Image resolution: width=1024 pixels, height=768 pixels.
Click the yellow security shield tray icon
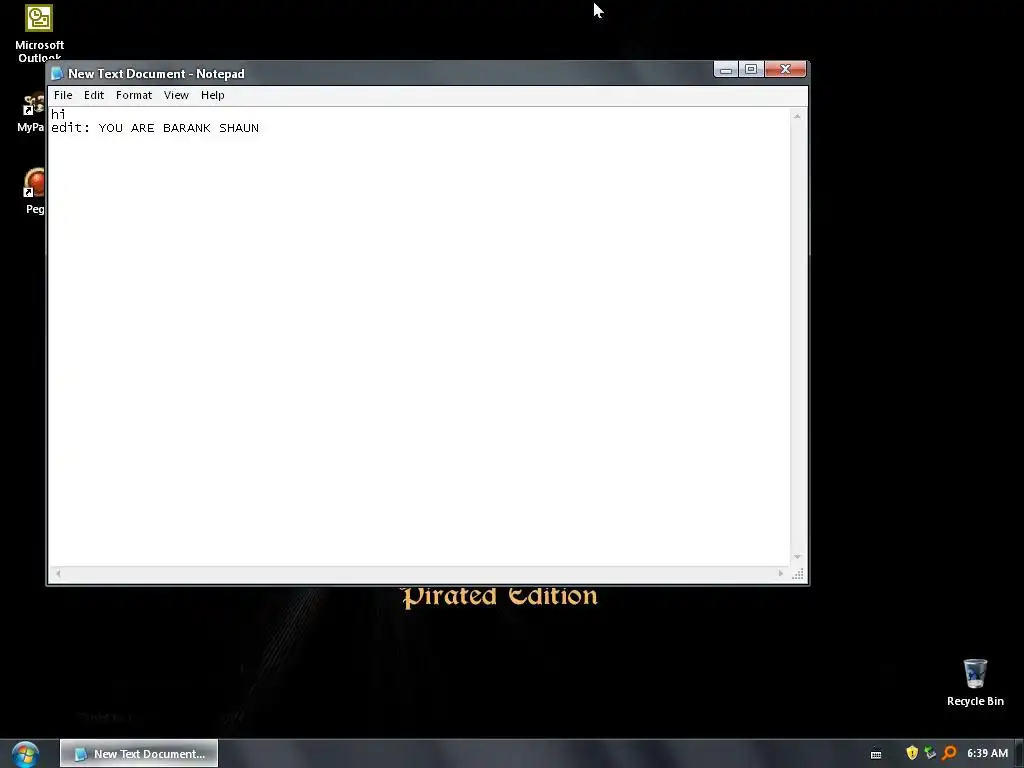pos(912,753)
